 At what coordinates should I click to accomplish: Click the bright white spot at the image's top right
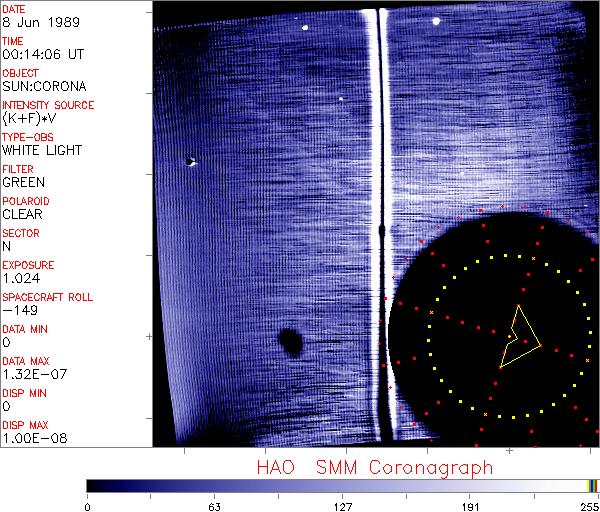(x=436, y=20)
